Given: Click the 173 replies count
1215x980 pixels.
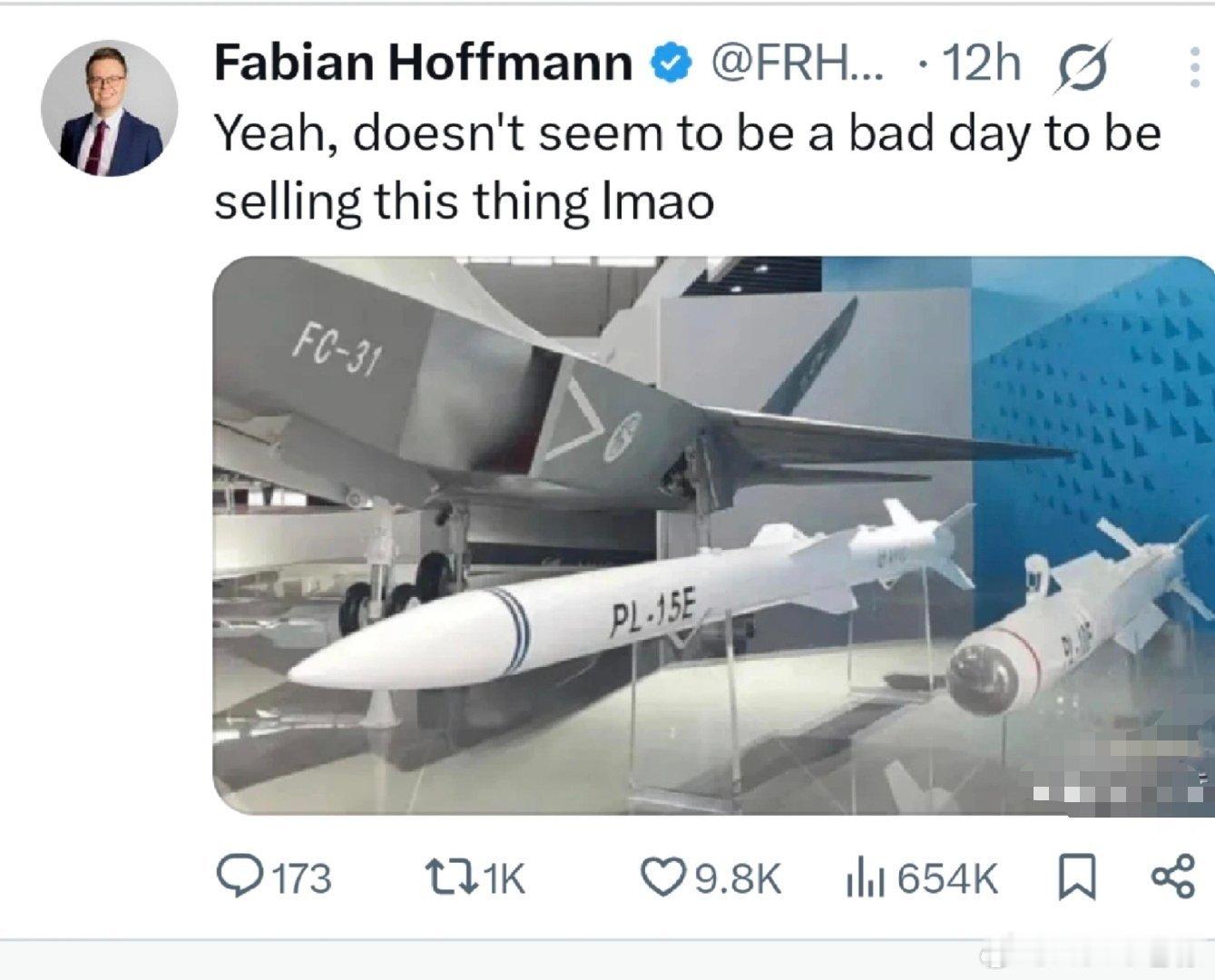Looking at the screenshot, I should tap(302, 879).
